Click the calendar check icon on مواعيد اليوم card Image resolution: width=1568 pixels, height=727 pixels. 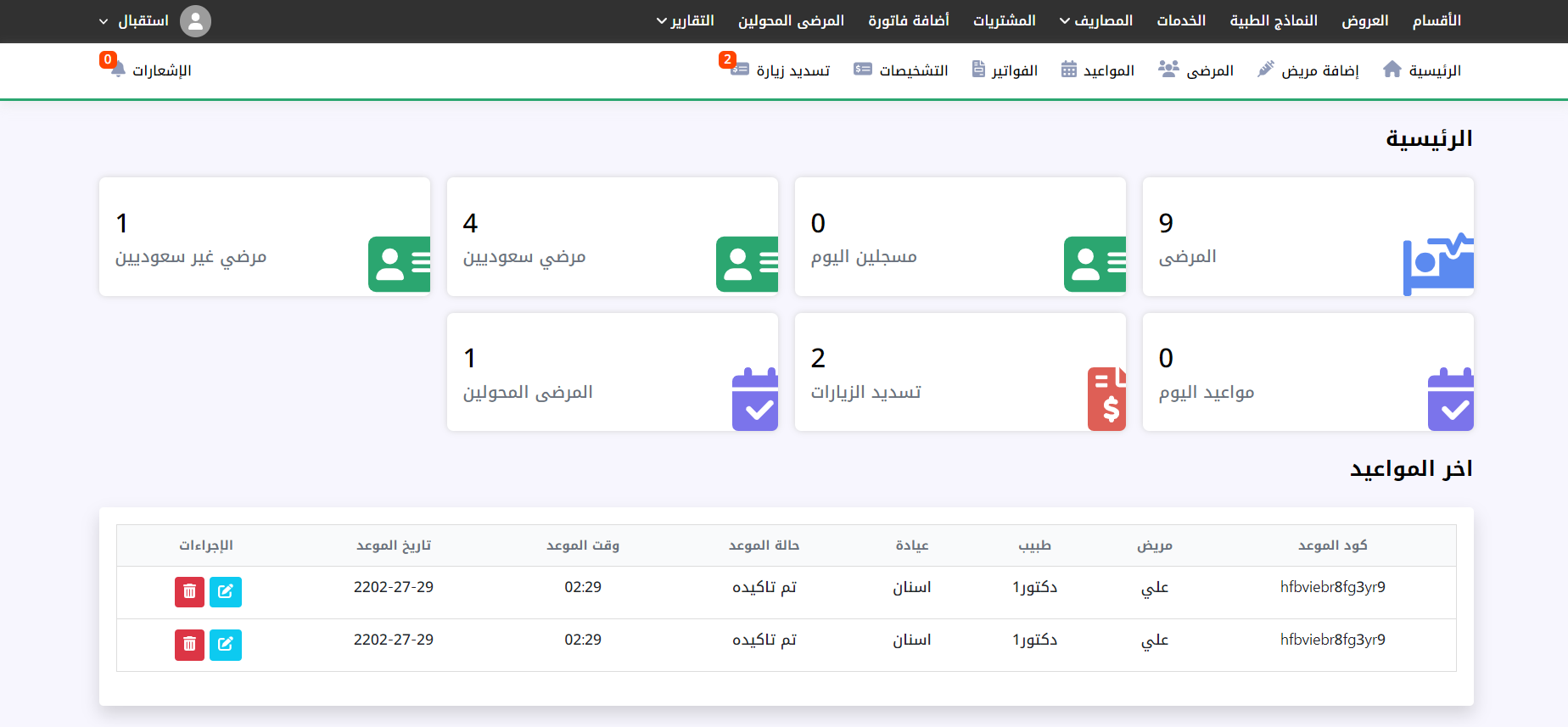1450,399
